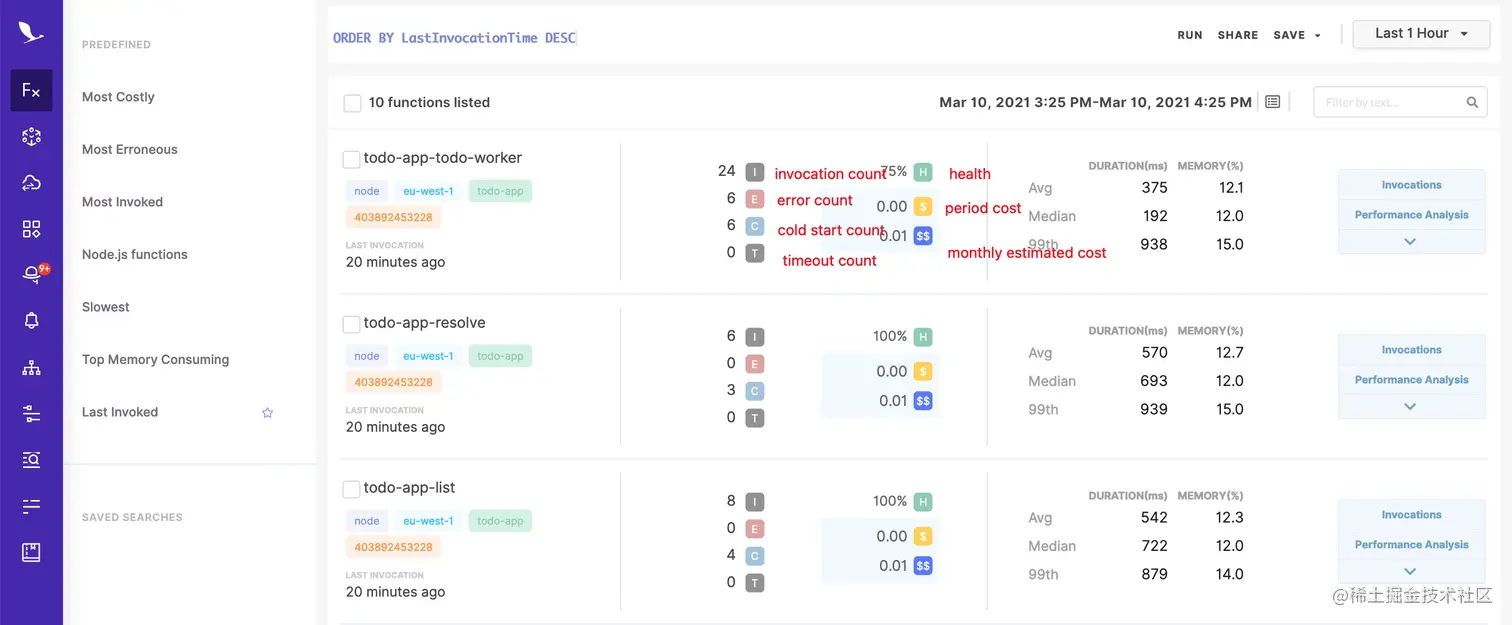Click the Thundra bird logo
The image size is (1512, 625).
[x=31, y=32]
